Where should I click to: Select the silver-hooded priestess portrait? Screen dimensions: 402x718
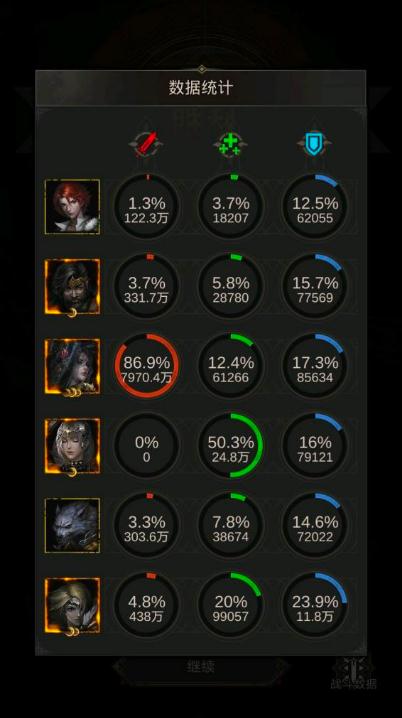[x=72, y=446]
